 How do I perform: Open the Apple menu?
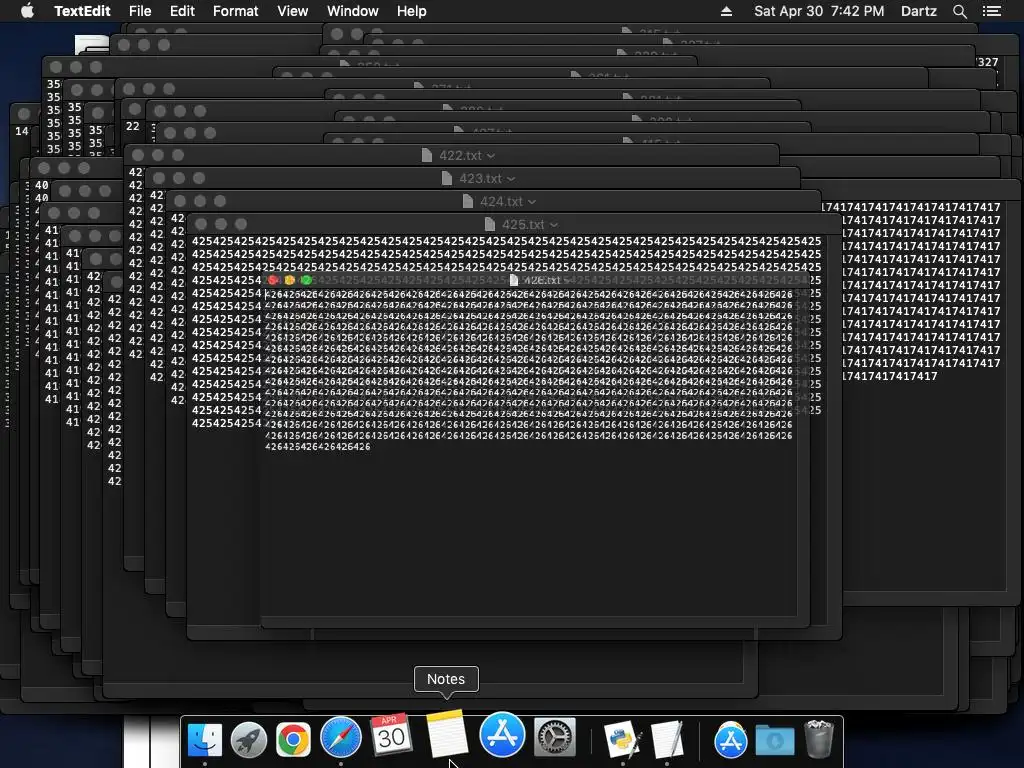pyautogui.click(x=27, y=11)
